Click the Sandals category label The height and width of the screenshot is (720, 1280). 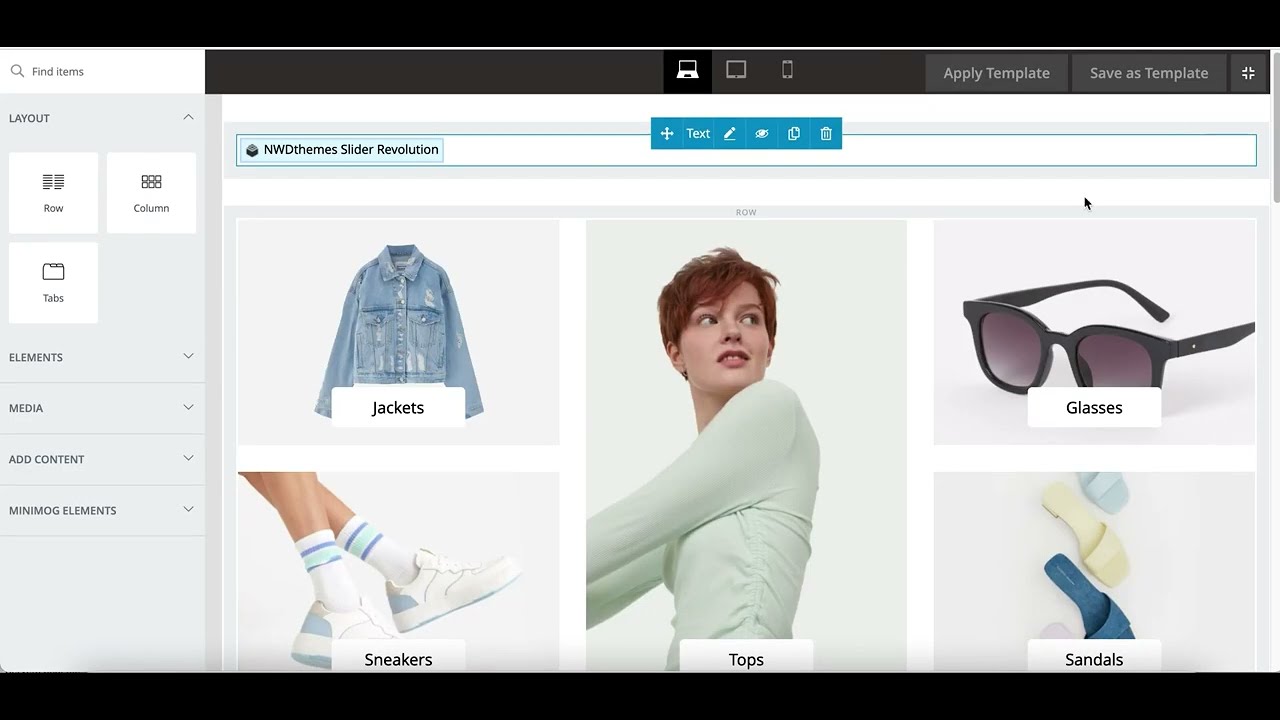pyautogui.click(x=1094, y=658)
